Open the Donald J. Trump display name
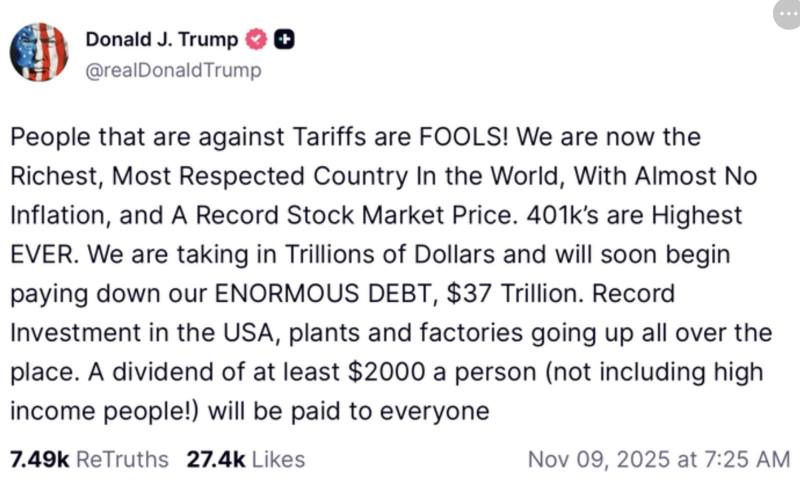The height and width of the screenshot is (503, 800). (162, 40)
